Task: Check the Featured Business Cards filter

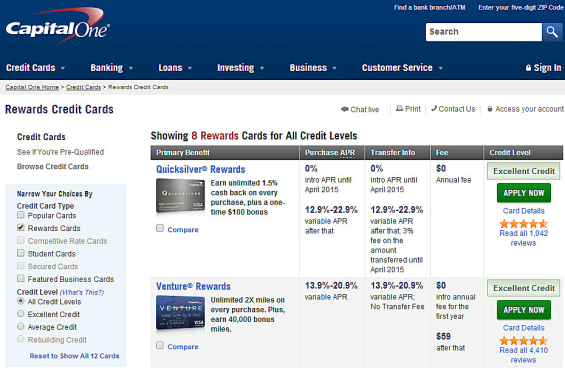Action: (x=21, y=278)
